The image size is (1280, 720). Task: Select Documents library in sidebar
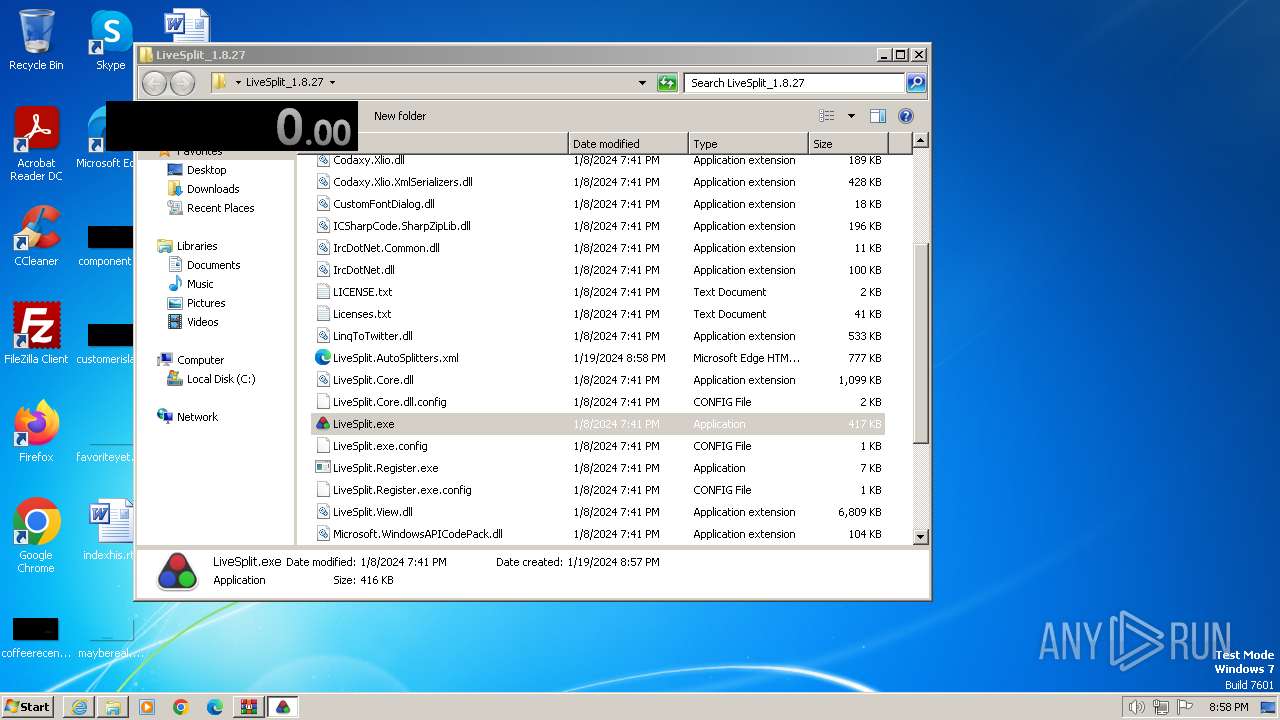213,265
